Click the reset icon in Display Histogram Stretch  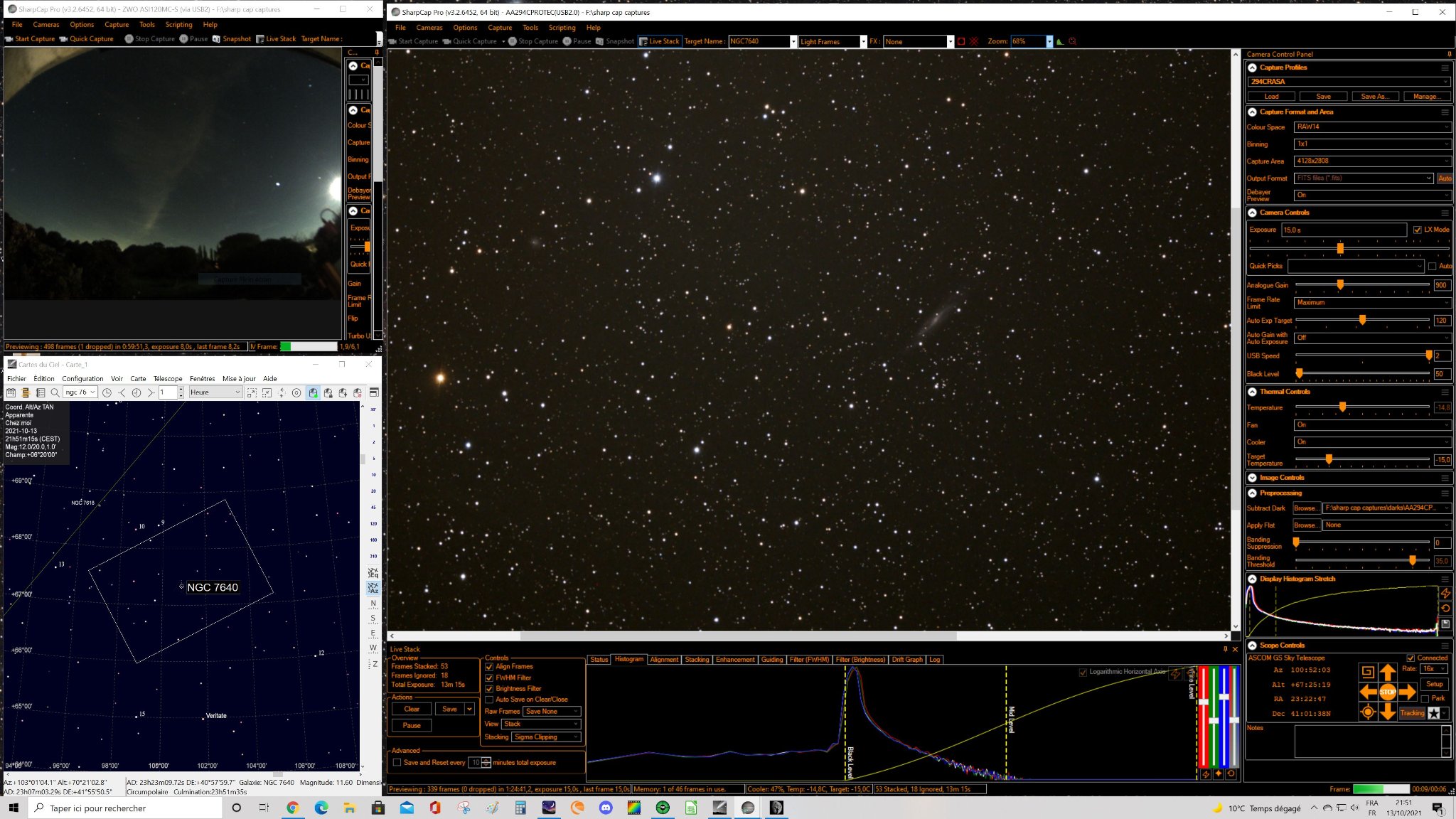pyautogui.click(x=1445, y=609)
